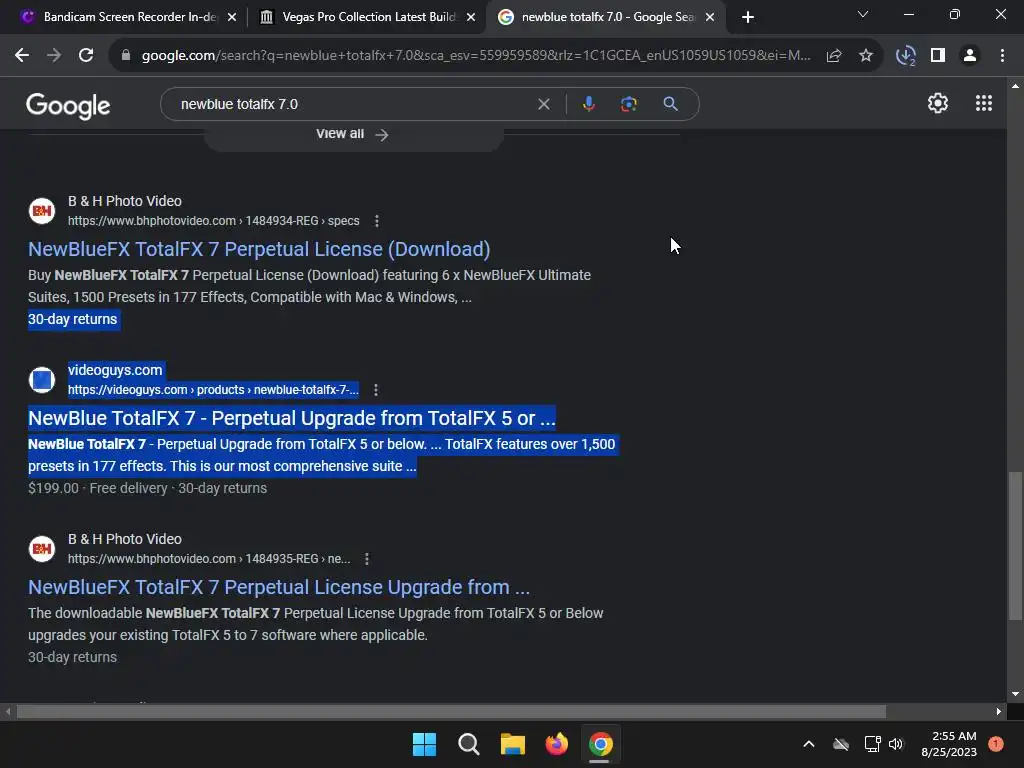1024x768 pixels.
Task: Click the View all button
Action: (x=353, y=134)
